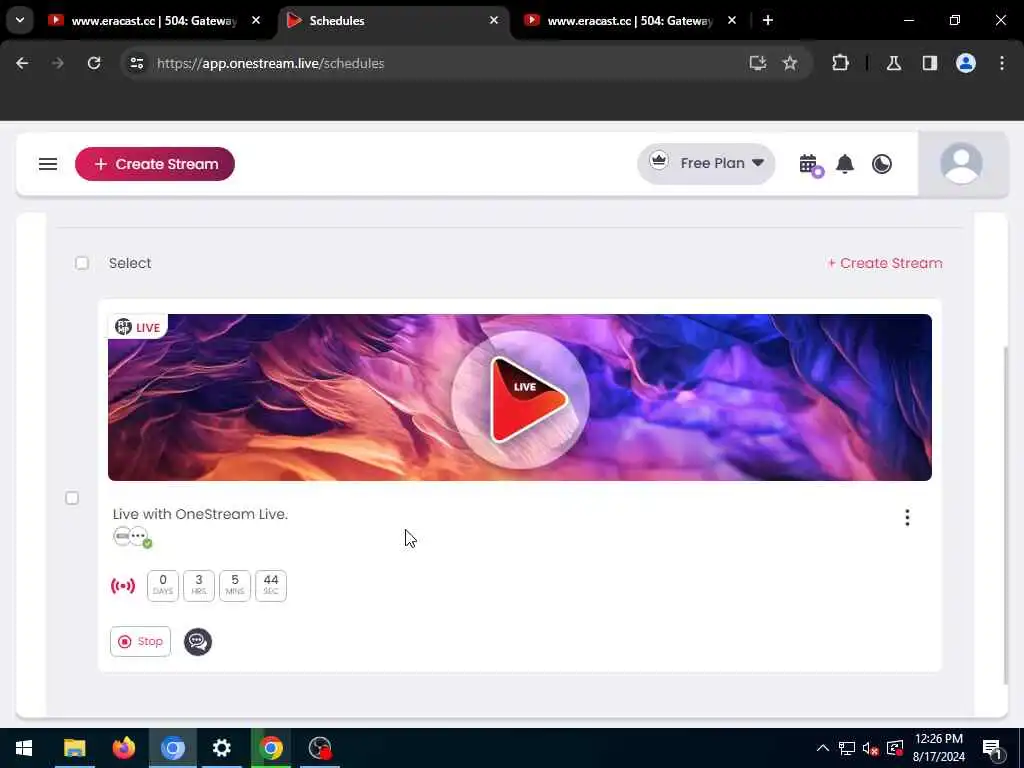Click the muted volume tray icon
Screen dimensions: 1024x768
coord(871,748)
